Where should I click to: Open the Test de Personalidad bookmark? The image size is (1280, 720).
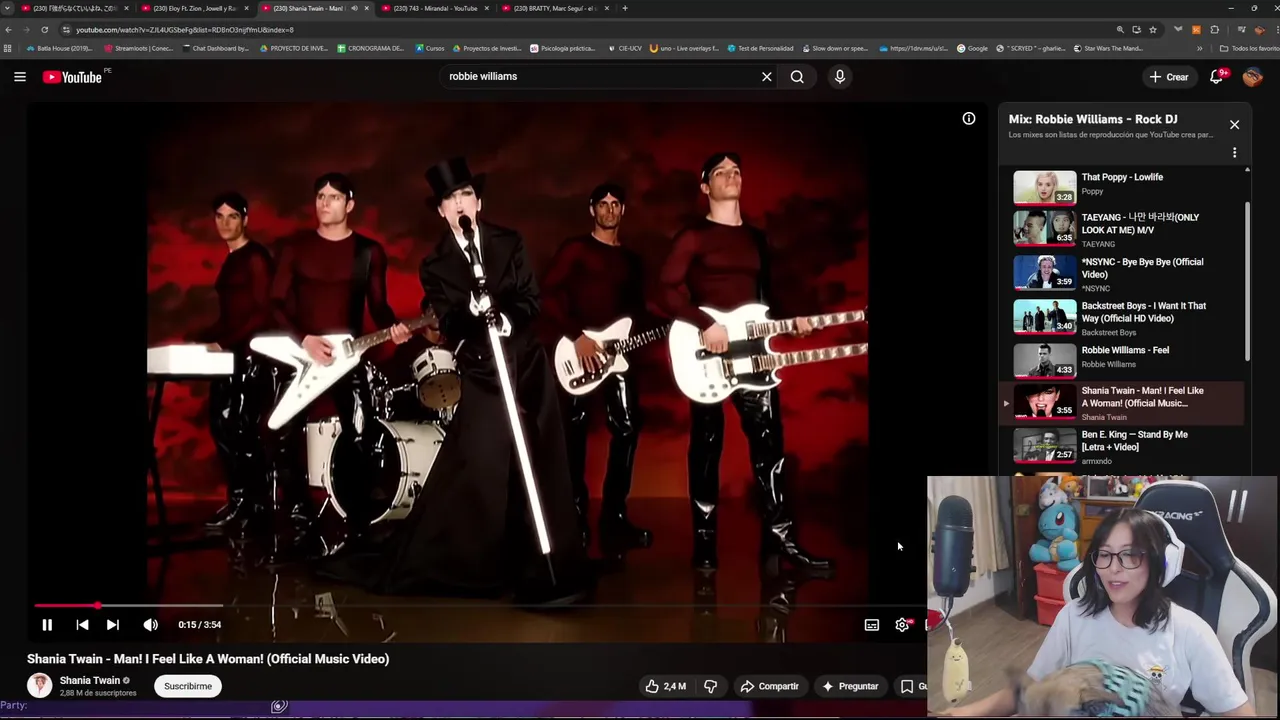[760, 48]
